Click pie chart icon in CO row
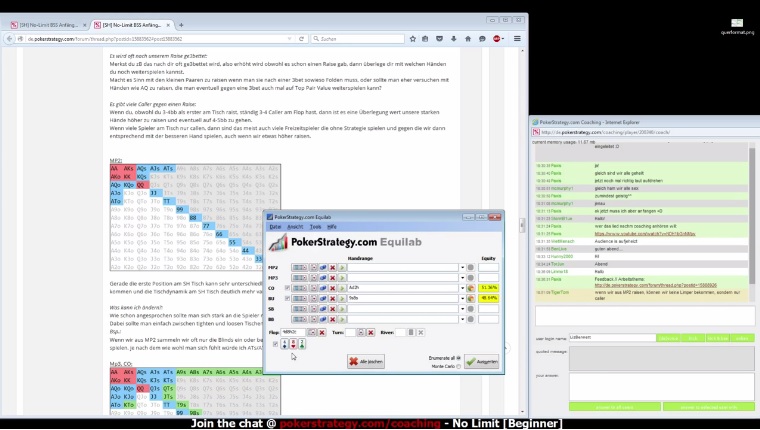The height and width of the screenshot is (430, 760). click(x=470, y=288)
